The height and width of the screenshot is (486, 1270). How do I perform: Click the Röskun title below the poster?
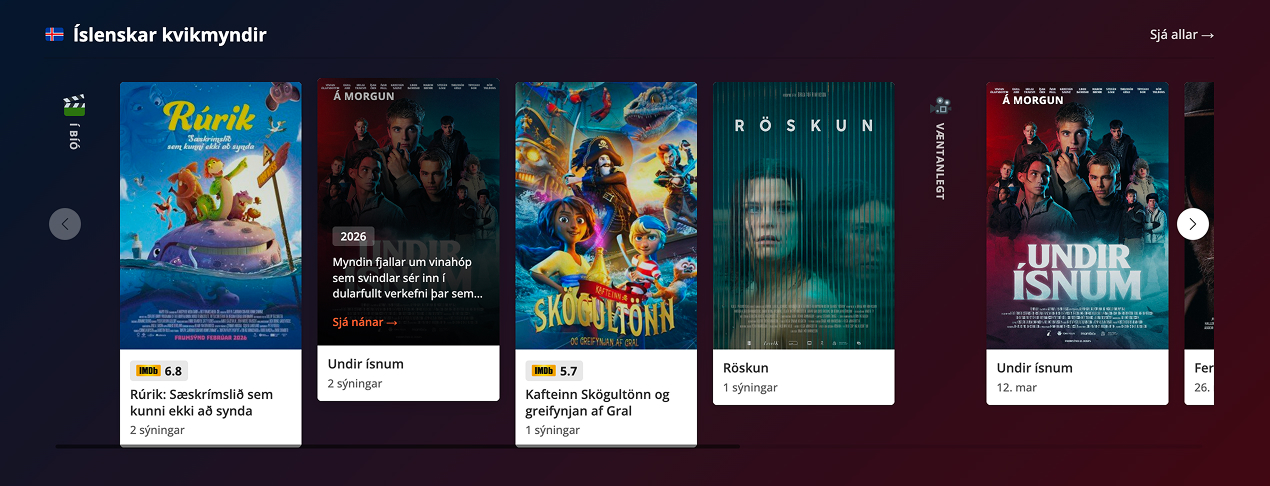[x=744, y=368]
